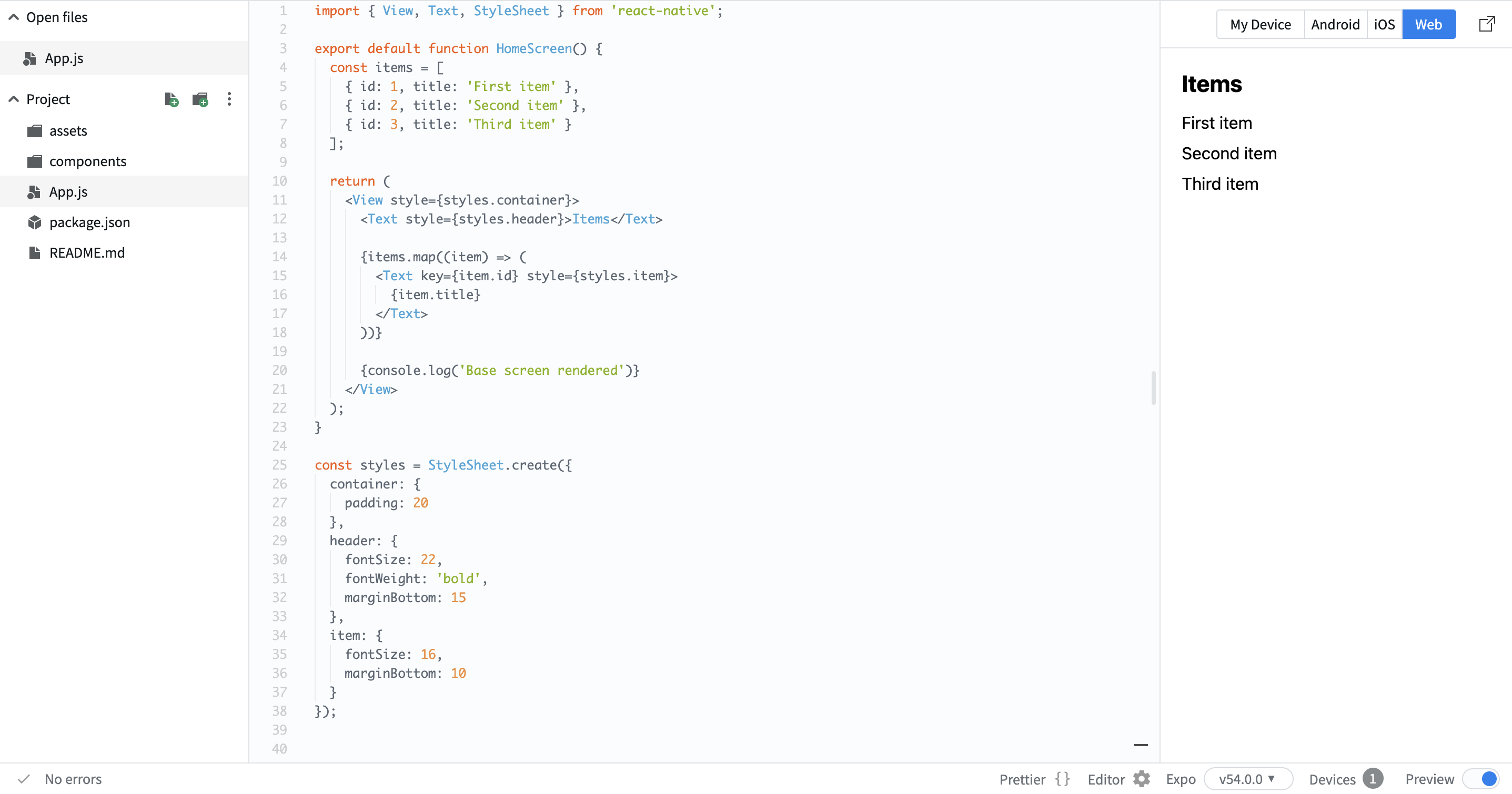Click the new folder icon in Project

click(200, 99)
